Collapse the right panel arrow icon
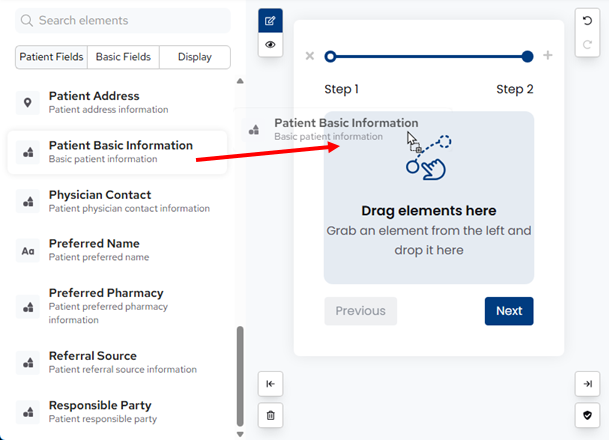Viewport: 609px width, 440px height. click(587, 384)
